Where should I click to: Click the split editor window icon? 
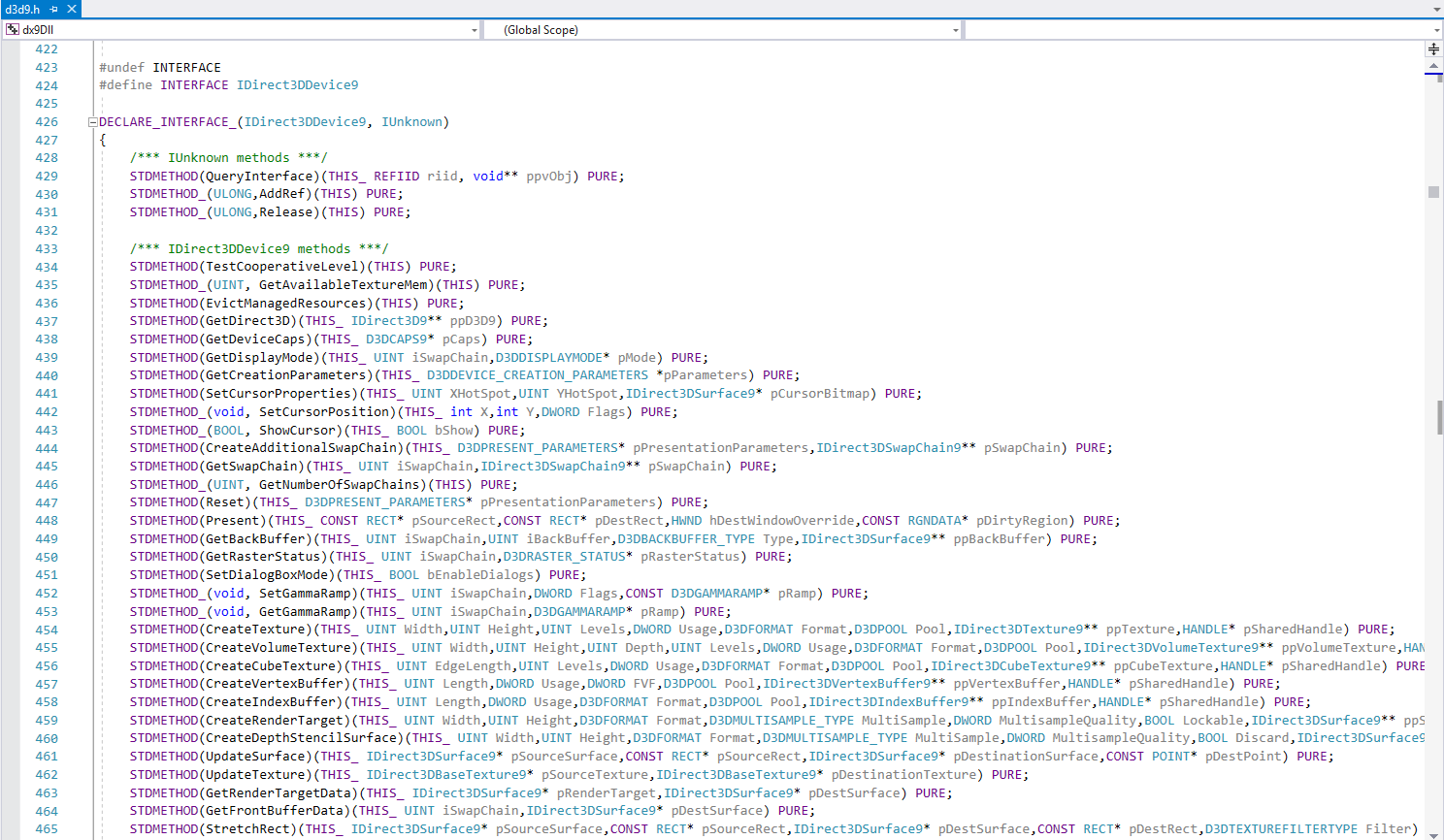tap(1433, 48)
